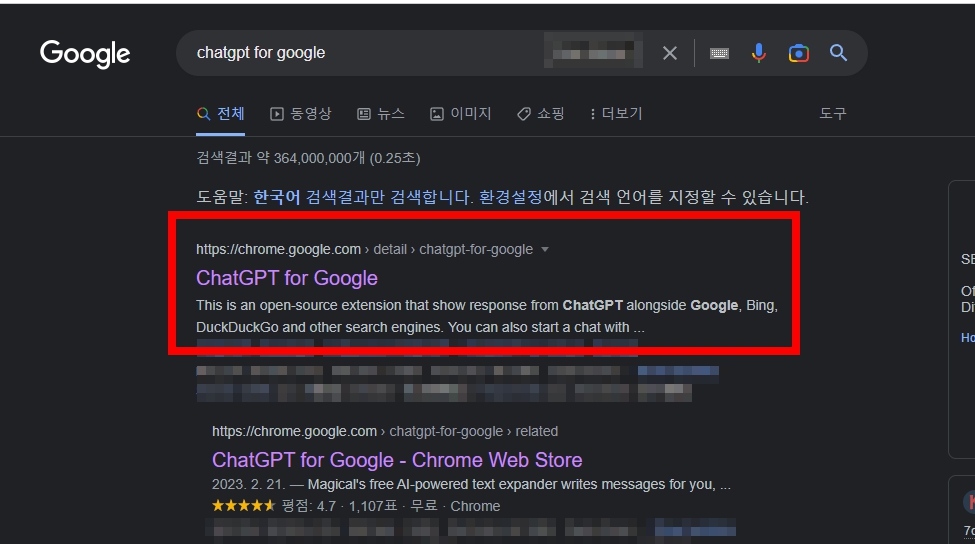Image resolution: width=975 pixels, height=544 pixels.
Task: Click the chatgpt-for-google related URL breadcrumb
Action: coord(385,431)
